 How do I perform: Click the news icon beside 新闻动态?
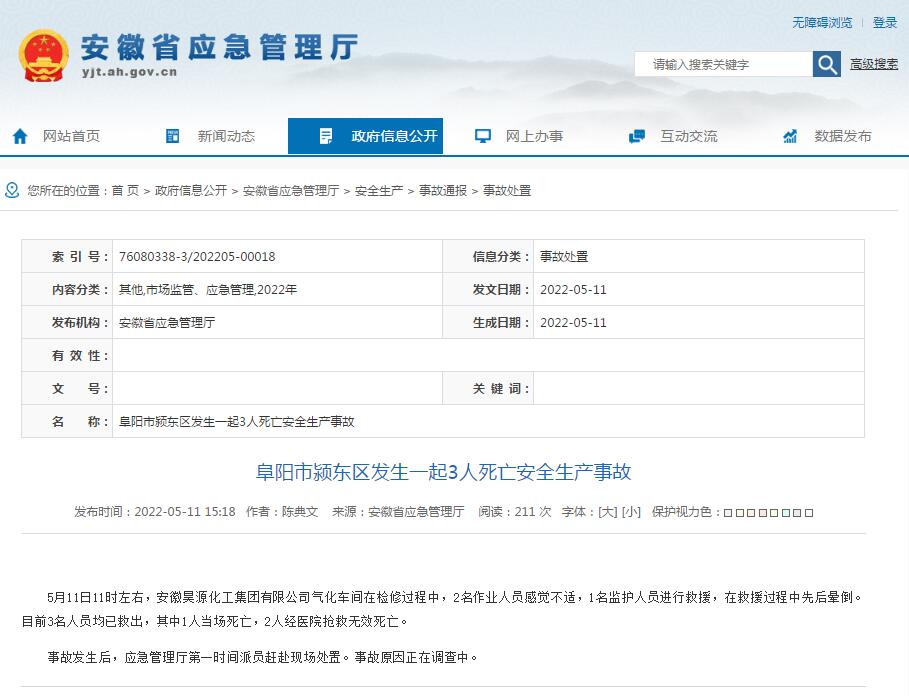[x=173, y=136]
